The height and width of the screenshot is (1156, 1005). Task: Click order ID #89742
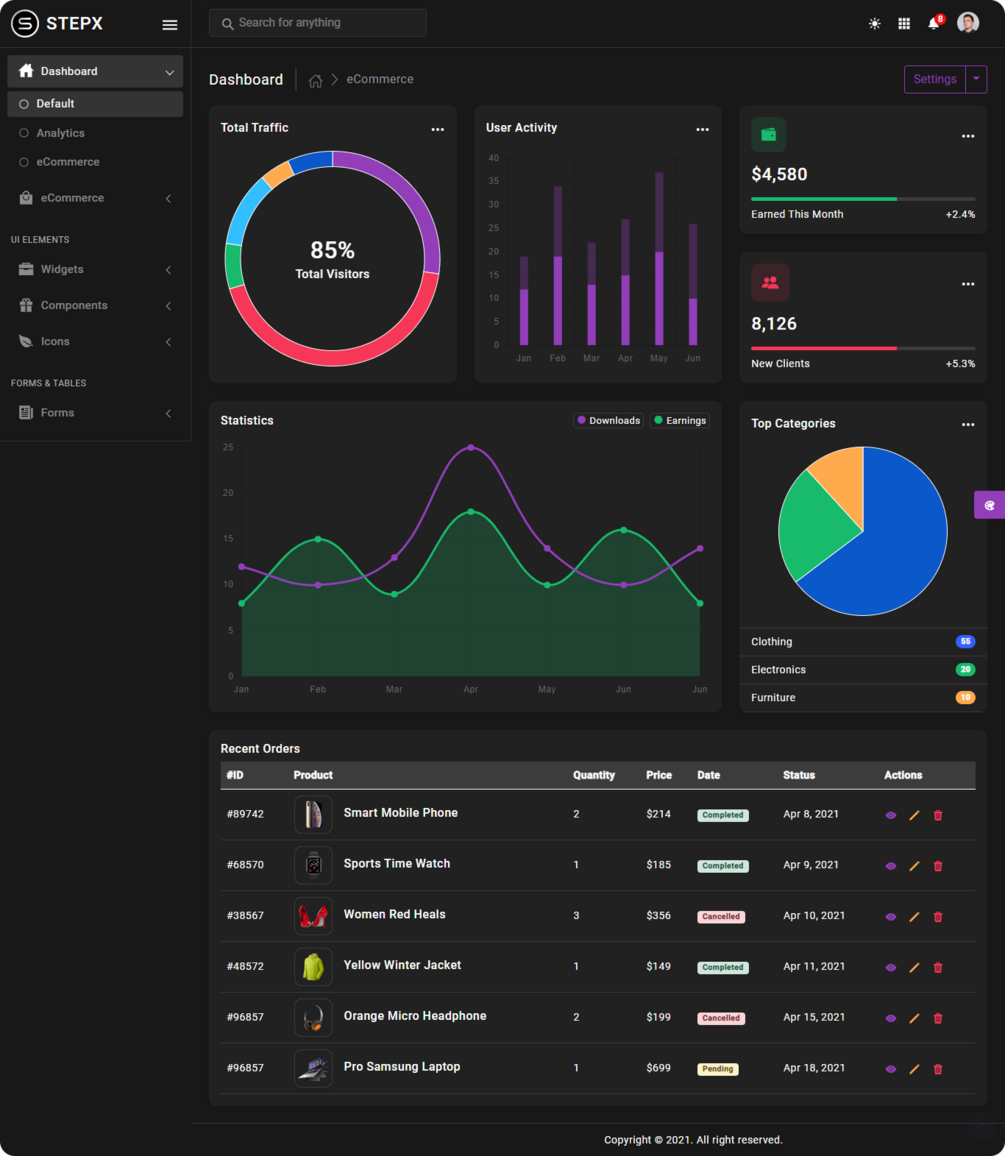pyautogui.click(x=245, y=814)
